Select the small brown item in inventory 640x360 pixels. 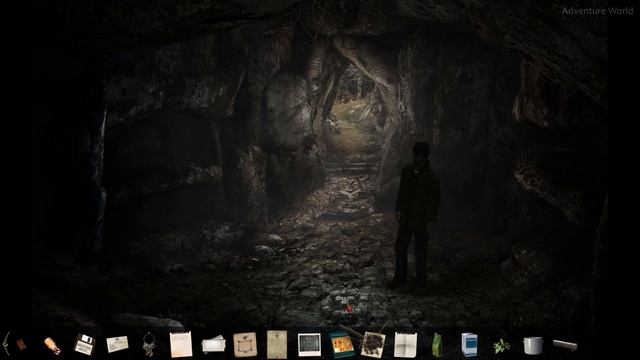(x=21, y=345)
